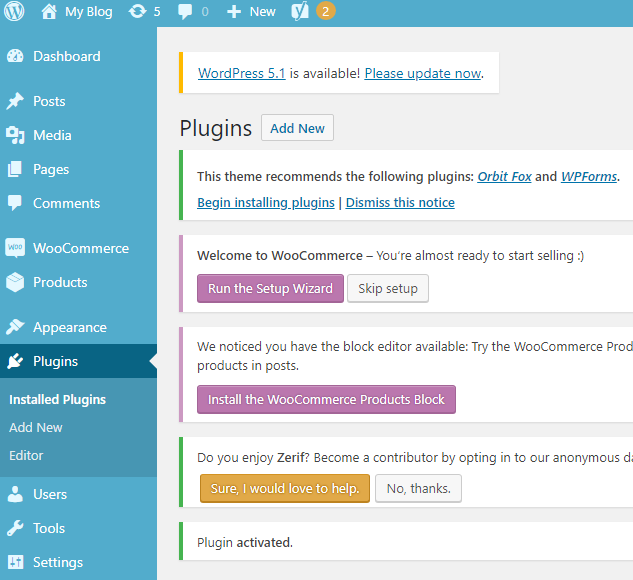The width and height of the screenshot is (633, 580).
Task: Click Run the Setup Wizard button
Action: (270, 288)
